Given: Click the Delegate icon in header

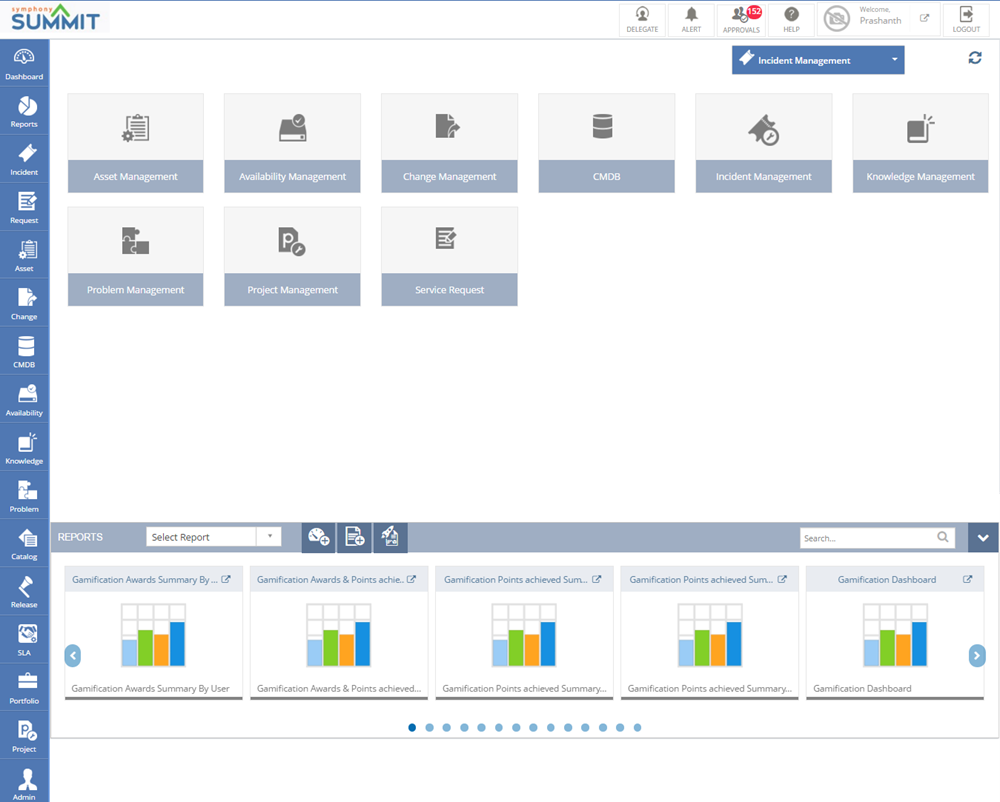Looking at the screenshot, I should [x=642, y=20].
